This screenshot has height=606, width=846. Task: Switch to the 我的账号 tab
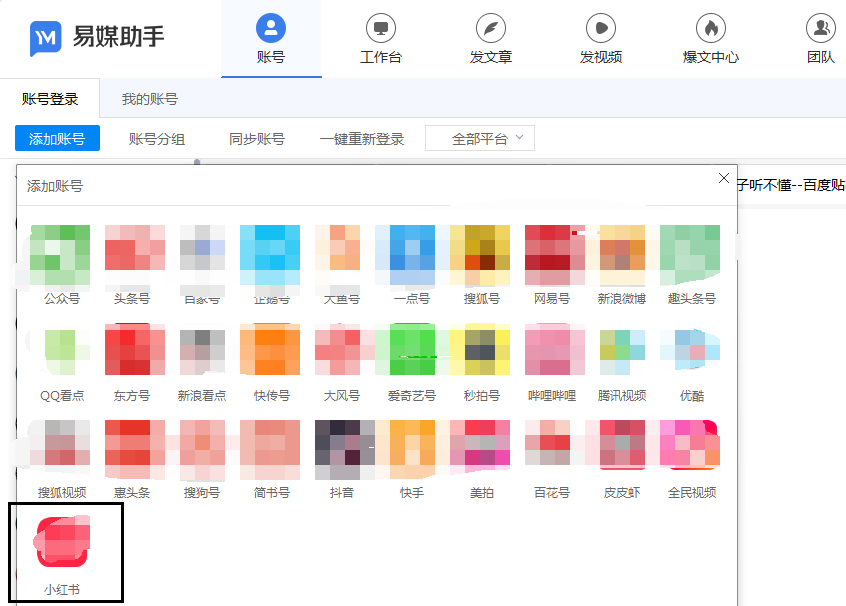(149, 99)
